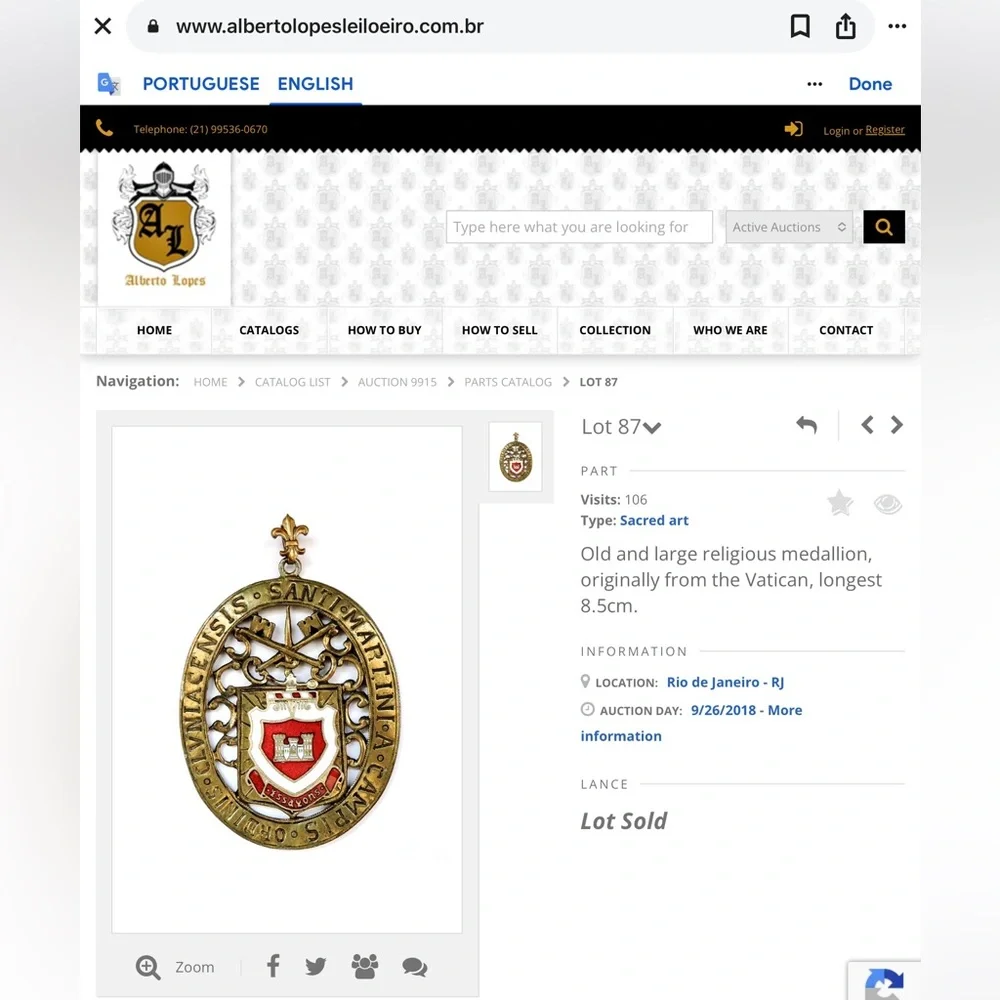1000x1000 pixels.
Task: Select the medallion thumbnail image
Action: pos(515,457)
